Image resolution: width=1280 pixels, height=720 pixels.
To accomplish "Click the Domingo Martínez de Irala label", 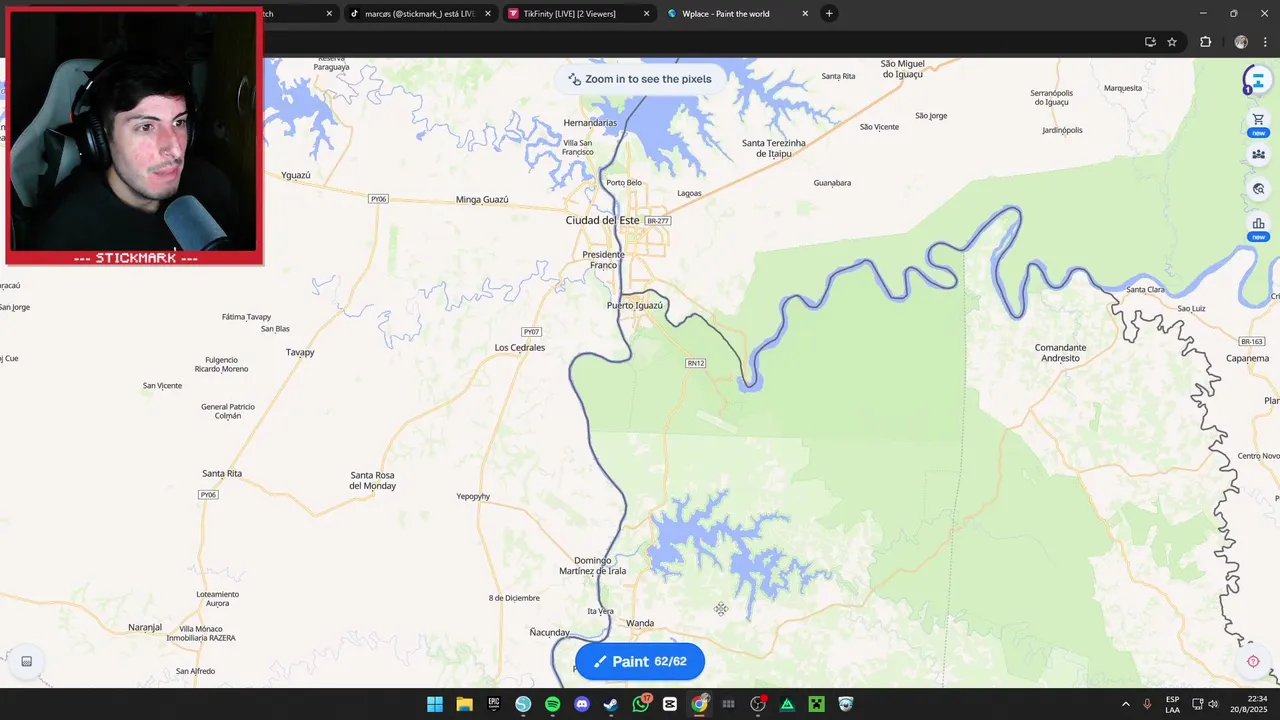I will point(592,566).
